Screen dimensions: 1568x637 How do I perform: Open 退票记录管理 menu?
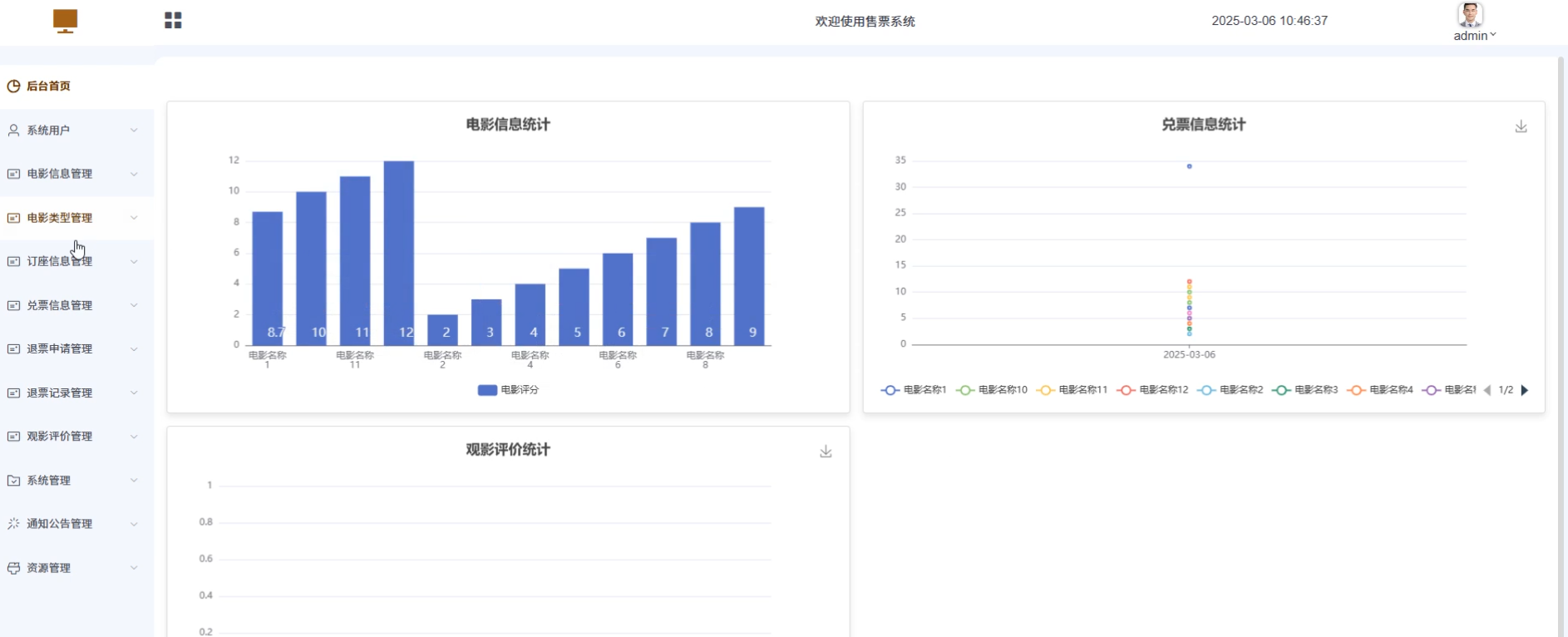pyautogui.click(x=76, y=393)
